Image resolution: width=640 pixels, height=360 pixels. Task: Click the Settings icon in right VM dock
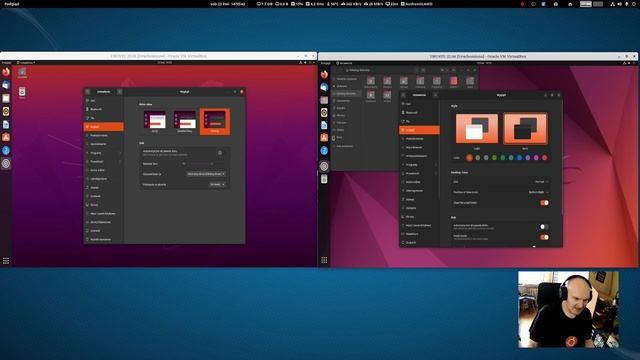(x=324, y=166)
